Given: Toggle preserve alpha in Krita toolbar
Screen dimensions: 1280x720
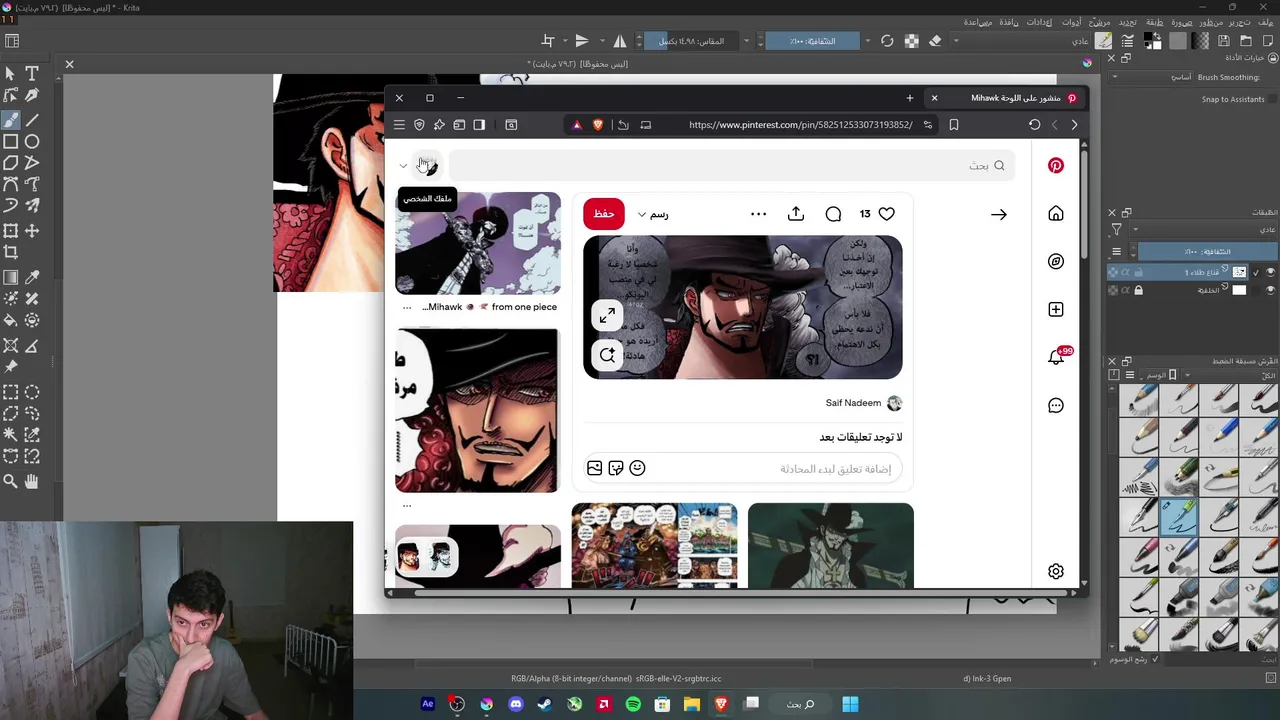Looking at the screenshot, I should click(x=911, y=41).
